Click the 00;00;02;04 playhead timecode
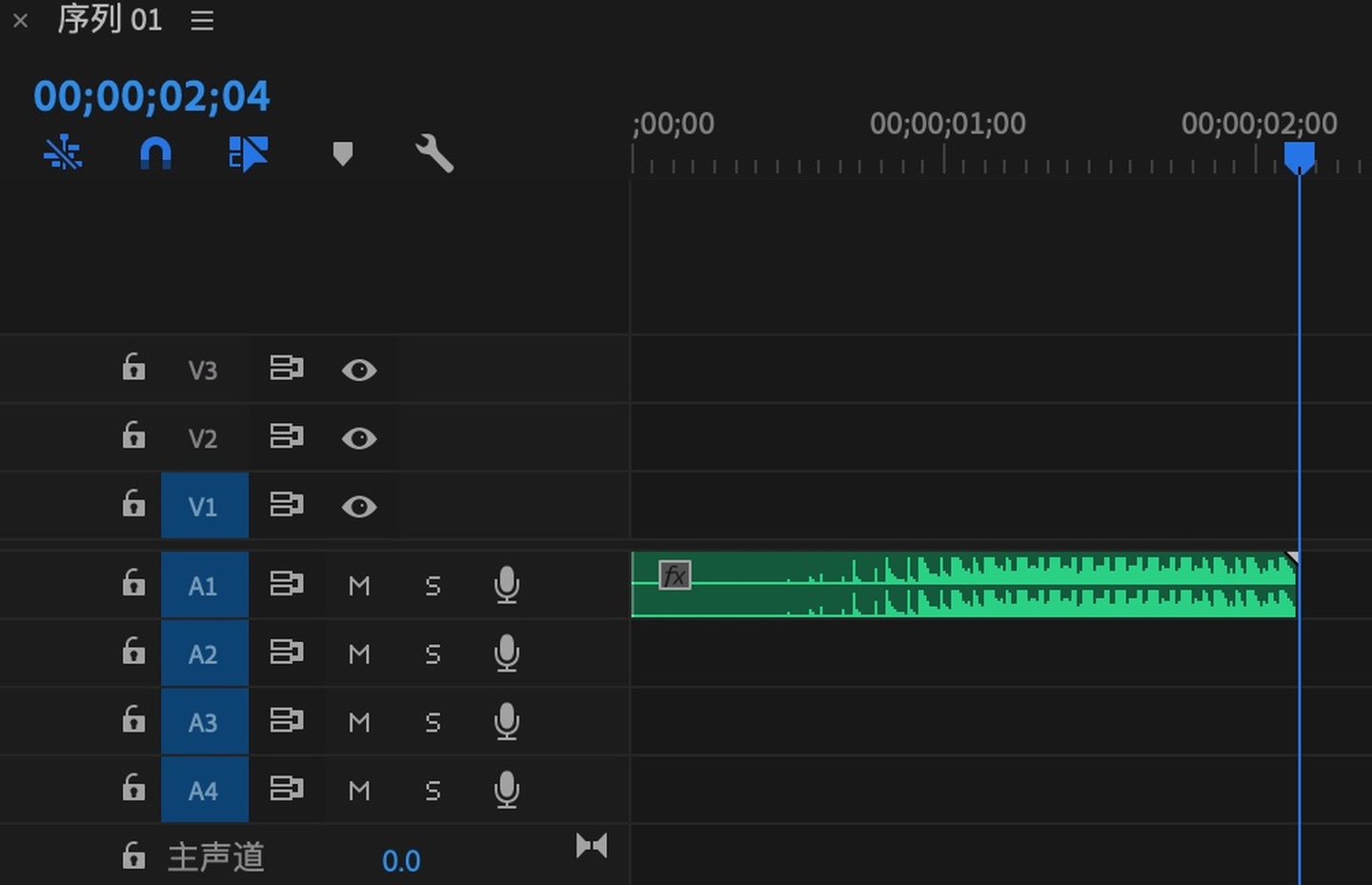The image size is (1372, 885). tap(151, 96)
